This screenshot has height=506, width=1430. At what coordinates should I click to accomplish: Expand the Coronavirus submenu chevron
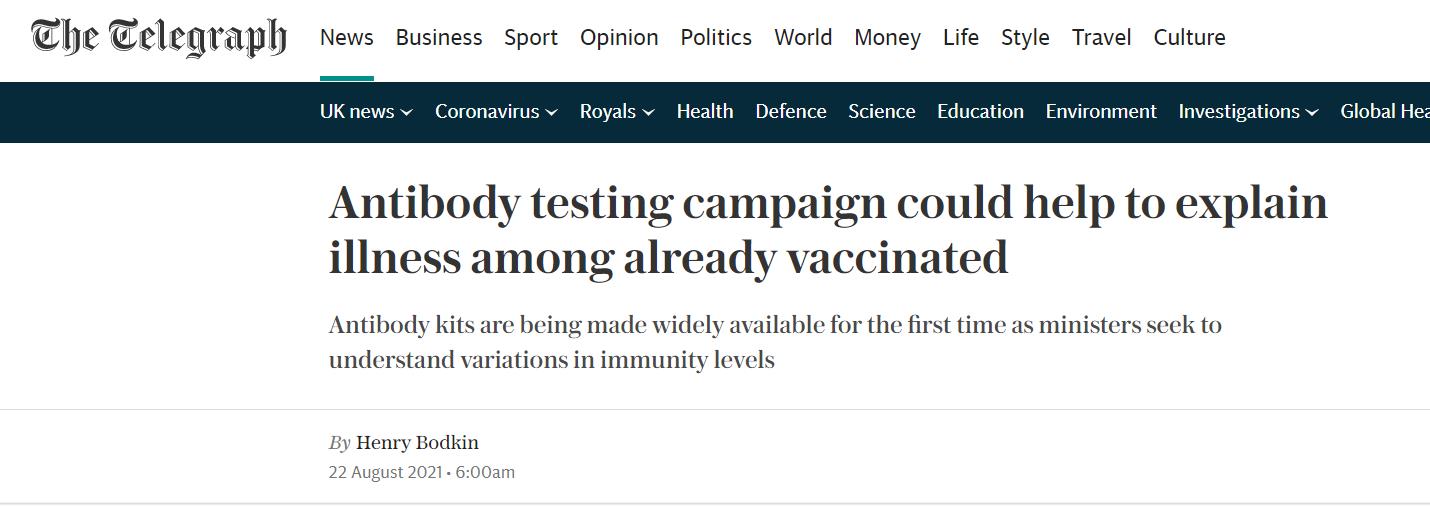click(551, 113)
